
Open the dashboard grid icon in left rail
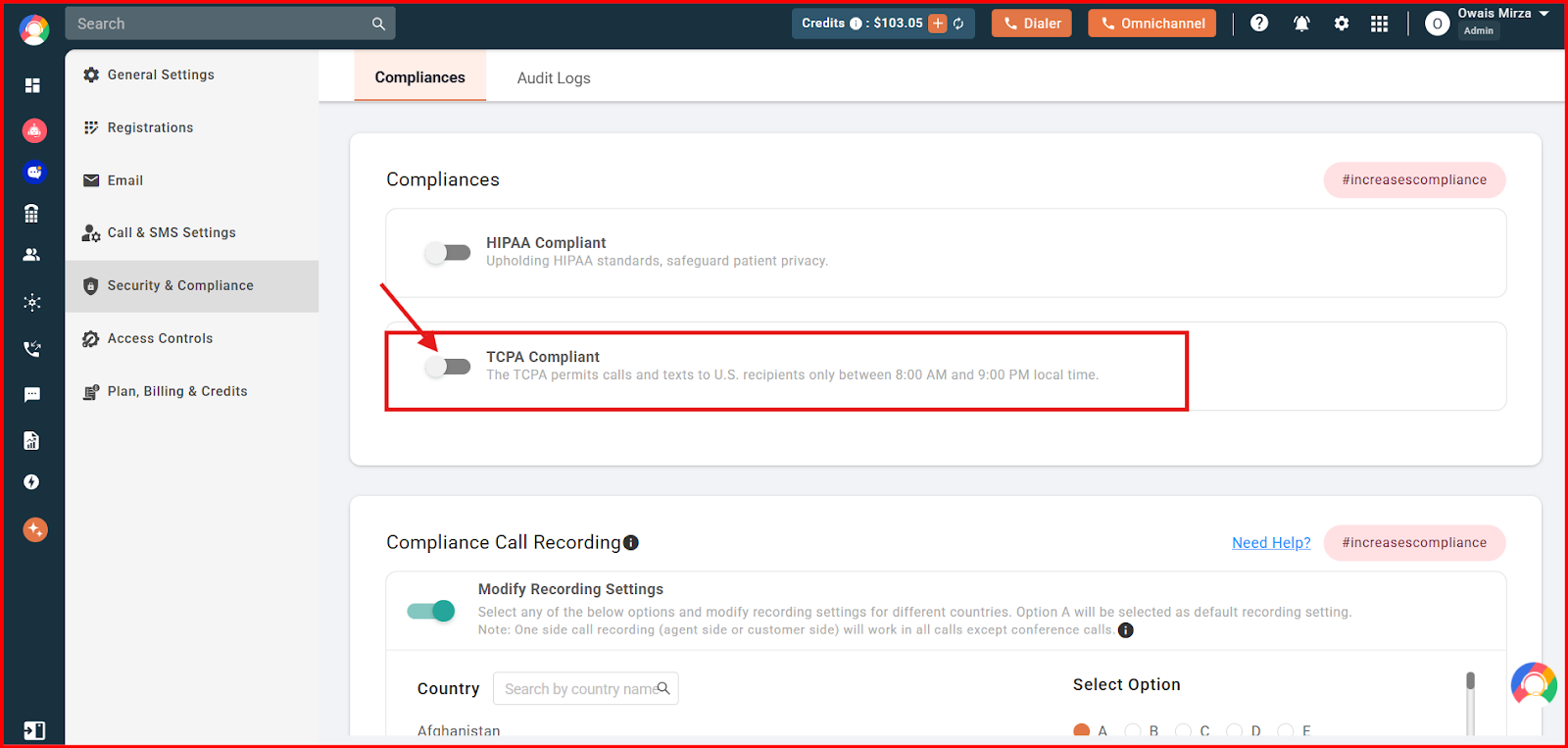[x=32, y=85]
